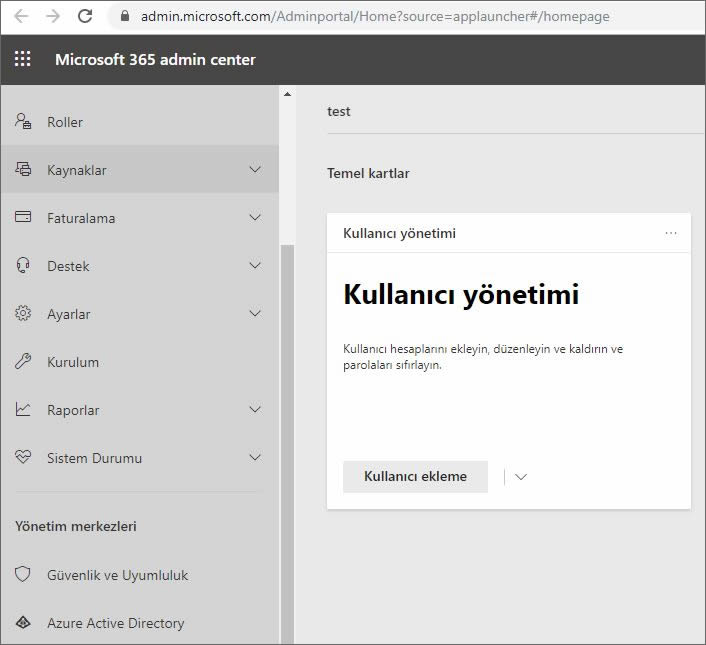Image resolution: width=706 pixels, height=645 pixels.
Task: Open Raporlar in the sidebar
Action: pyautogui.click(x=140, y=410)
